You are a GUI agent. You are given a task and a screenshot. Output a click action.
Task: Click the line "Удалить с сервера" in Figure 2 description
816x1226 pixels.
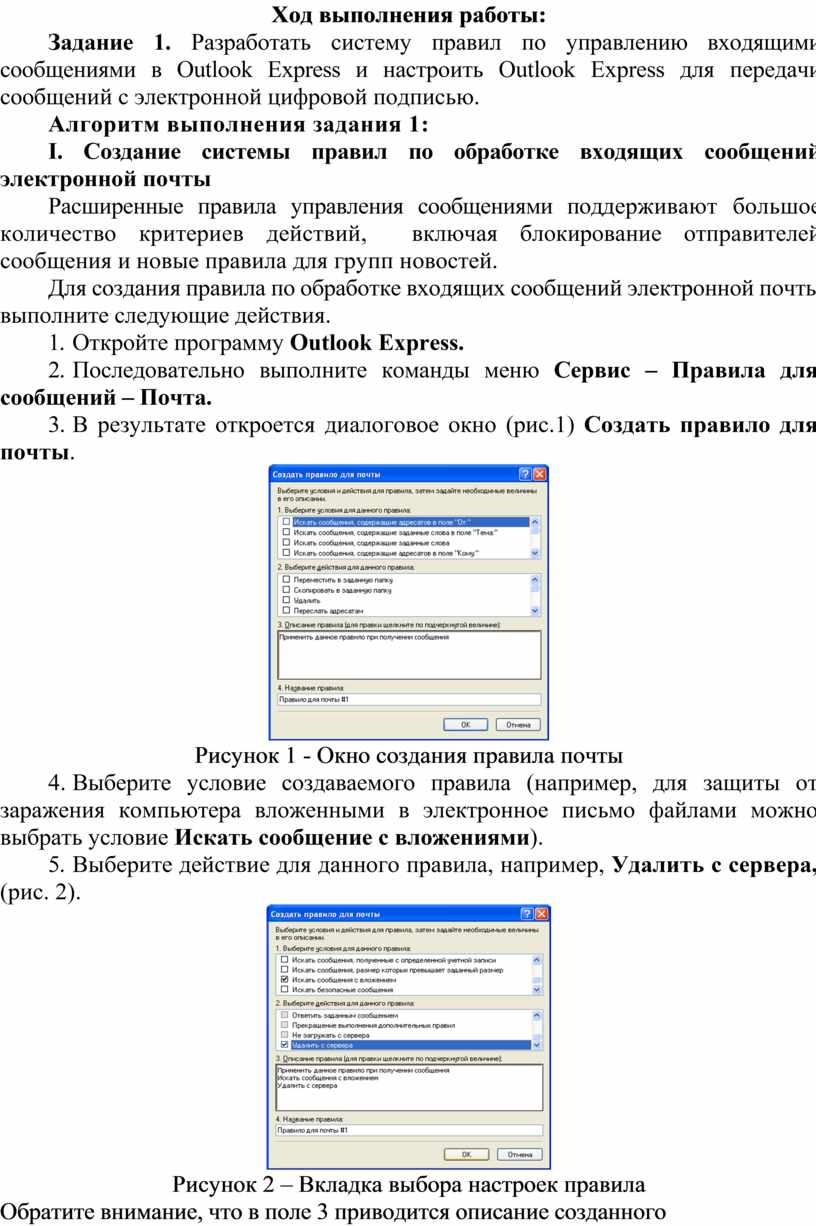click(x=307, y=1086)
